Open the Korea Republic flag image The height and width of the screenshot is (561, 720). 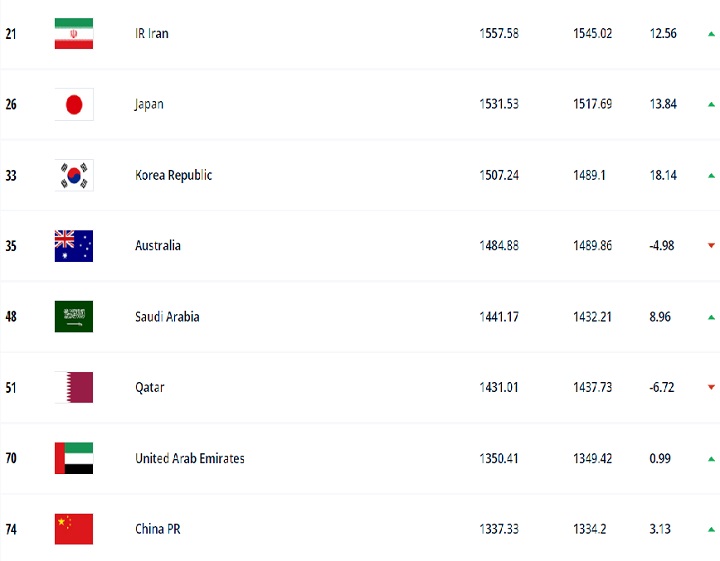(74, 175)
